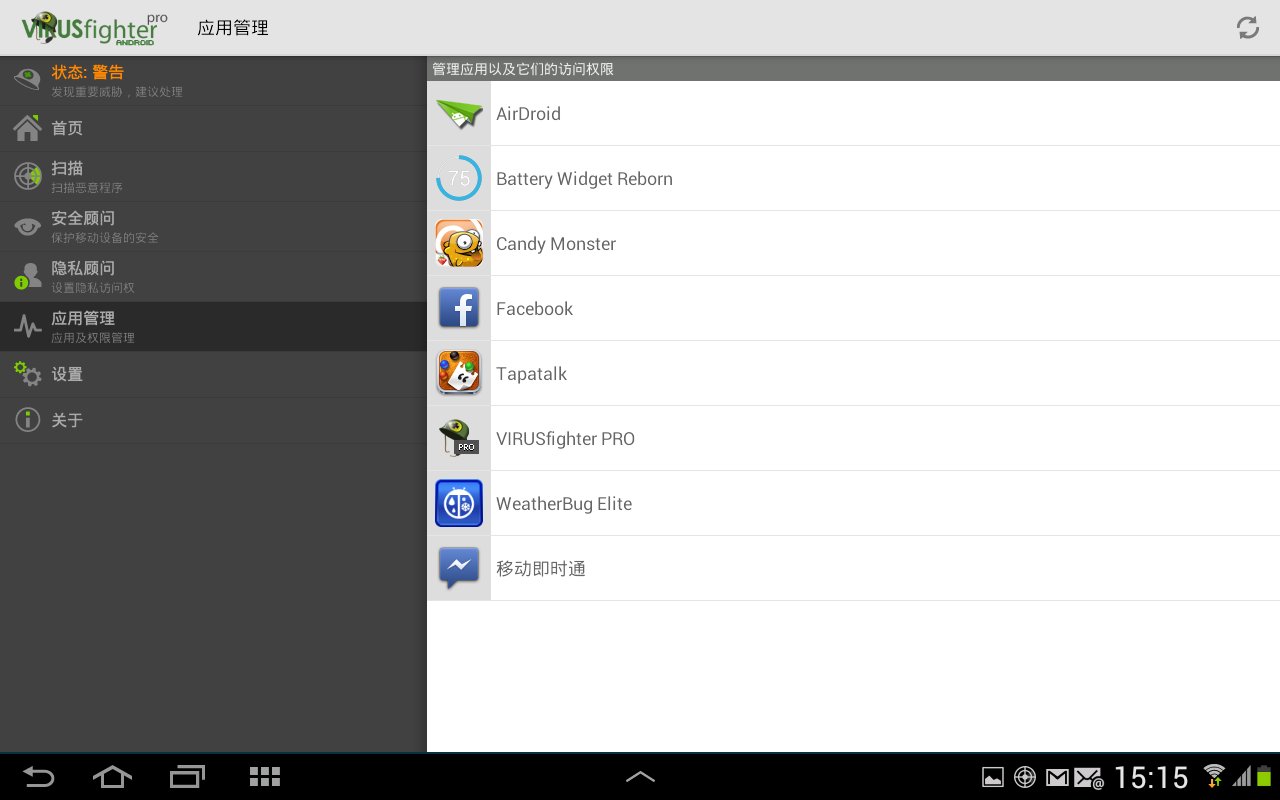Open 设置 in the sidebar

coord(213,375)
